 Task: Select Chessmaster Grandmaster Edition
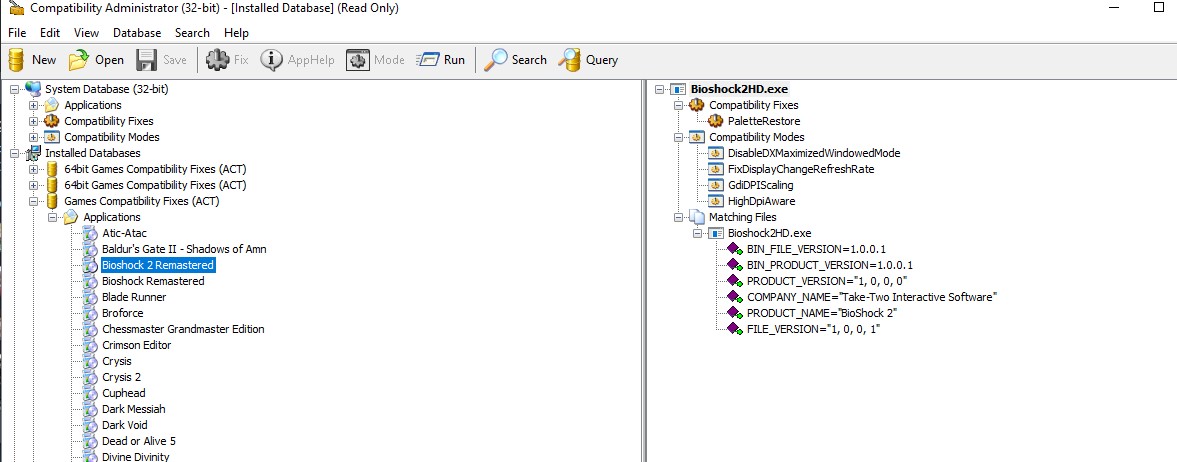(x=183, y=329)
